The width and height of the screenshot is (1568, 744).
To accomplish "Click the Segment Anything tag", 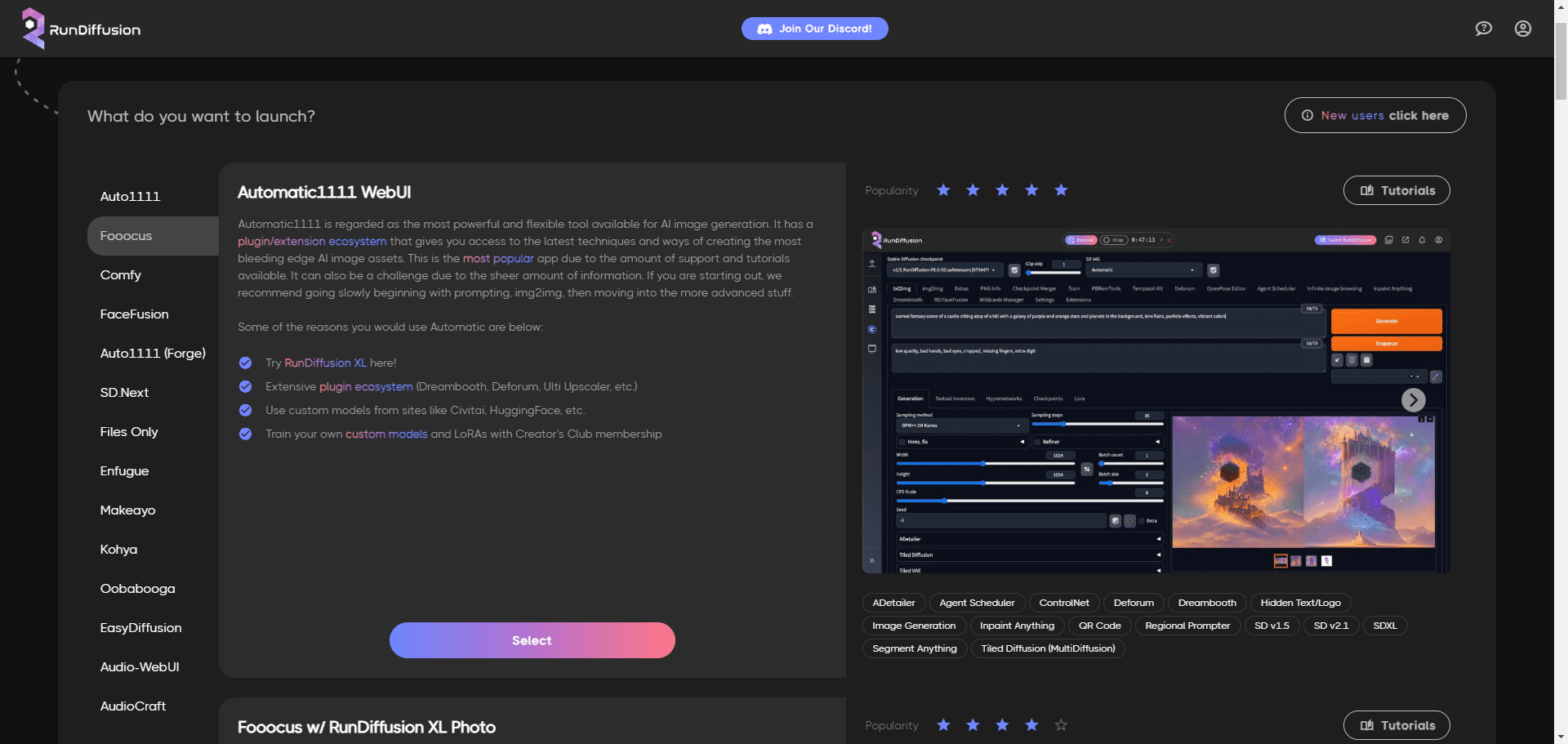I will coord(915,648).
